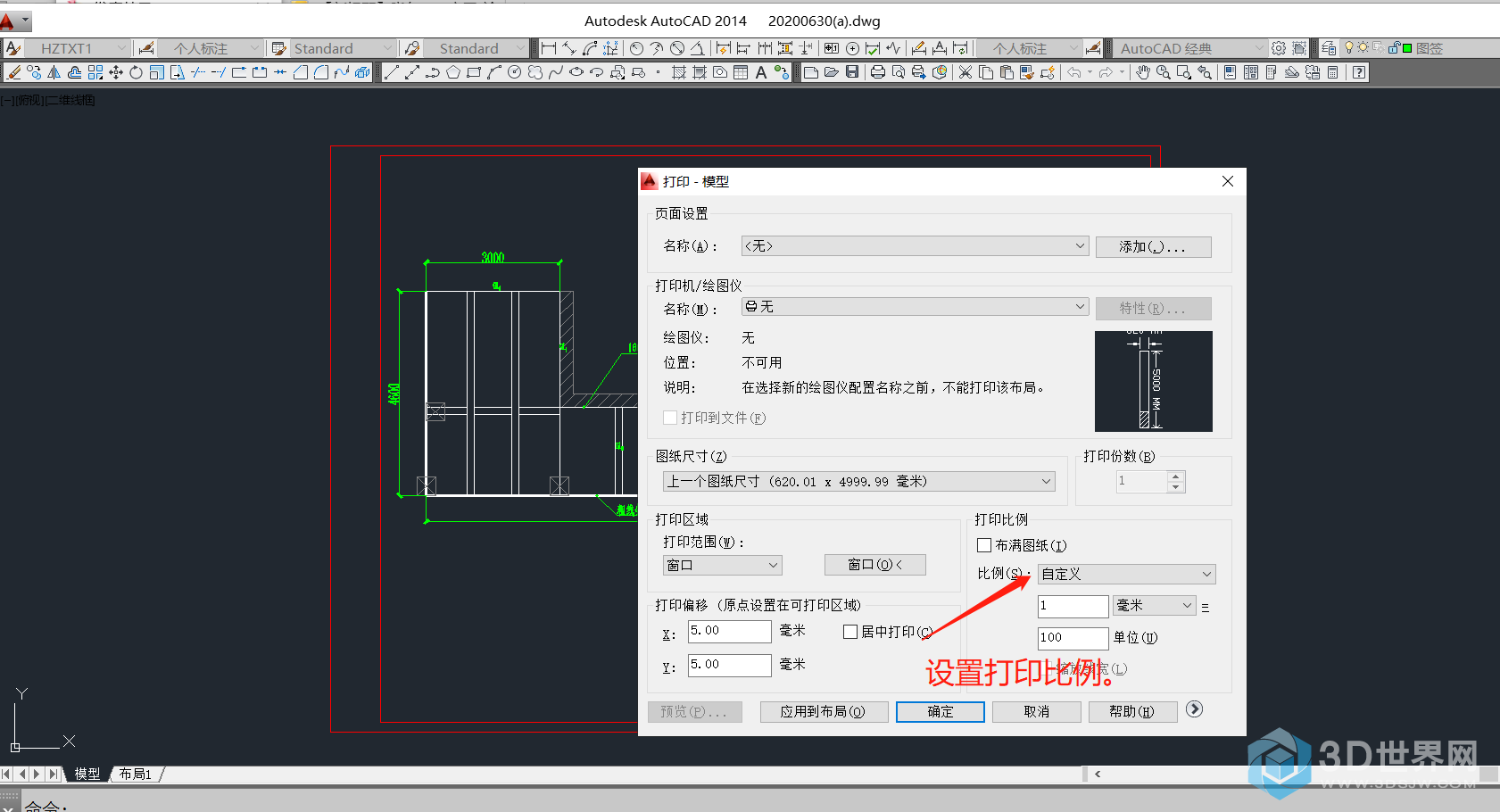Select the Move tool

(116, 72)
